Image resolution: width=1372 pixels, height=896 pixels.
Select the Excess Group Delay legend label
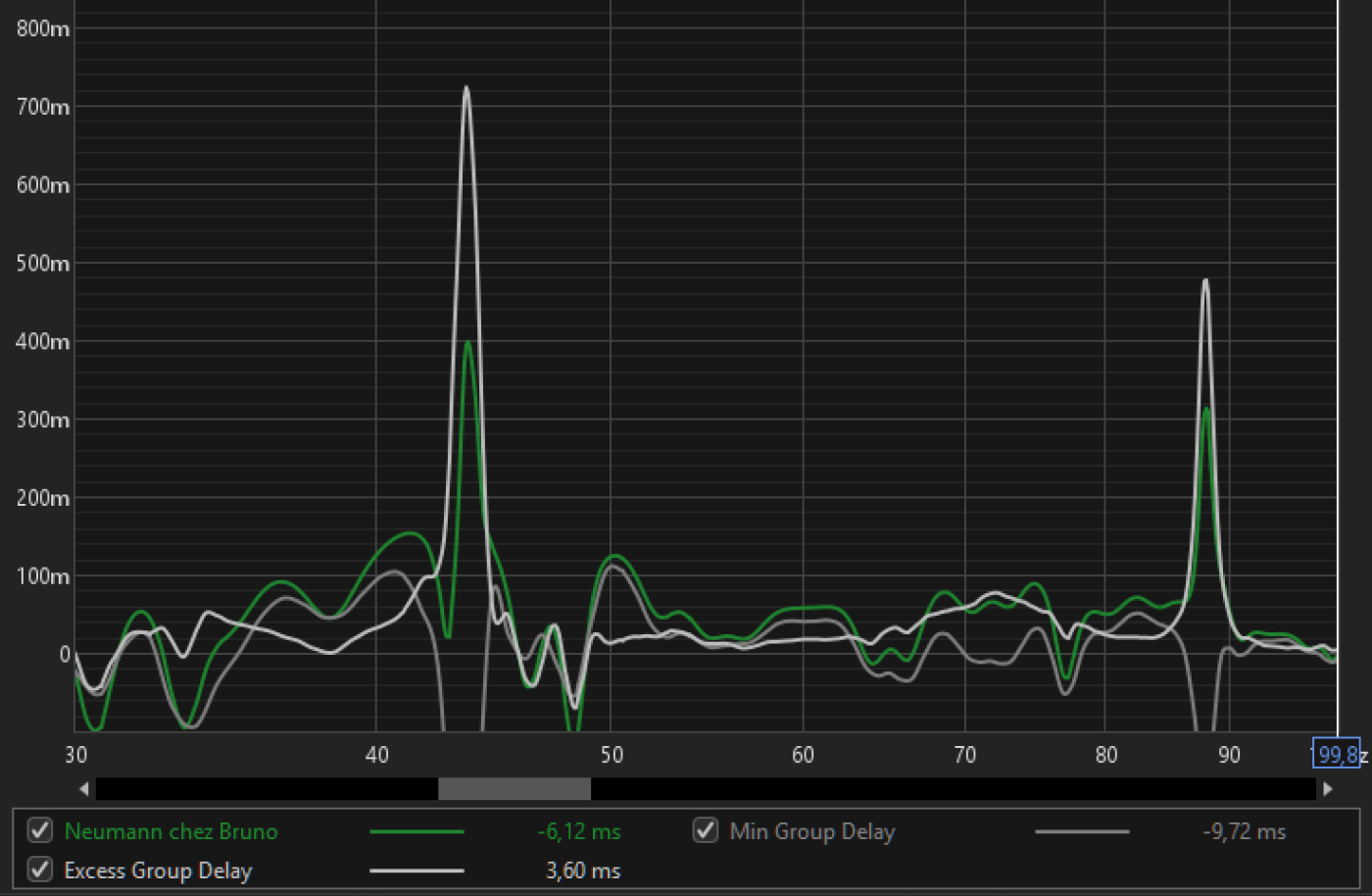coord(158,871)
